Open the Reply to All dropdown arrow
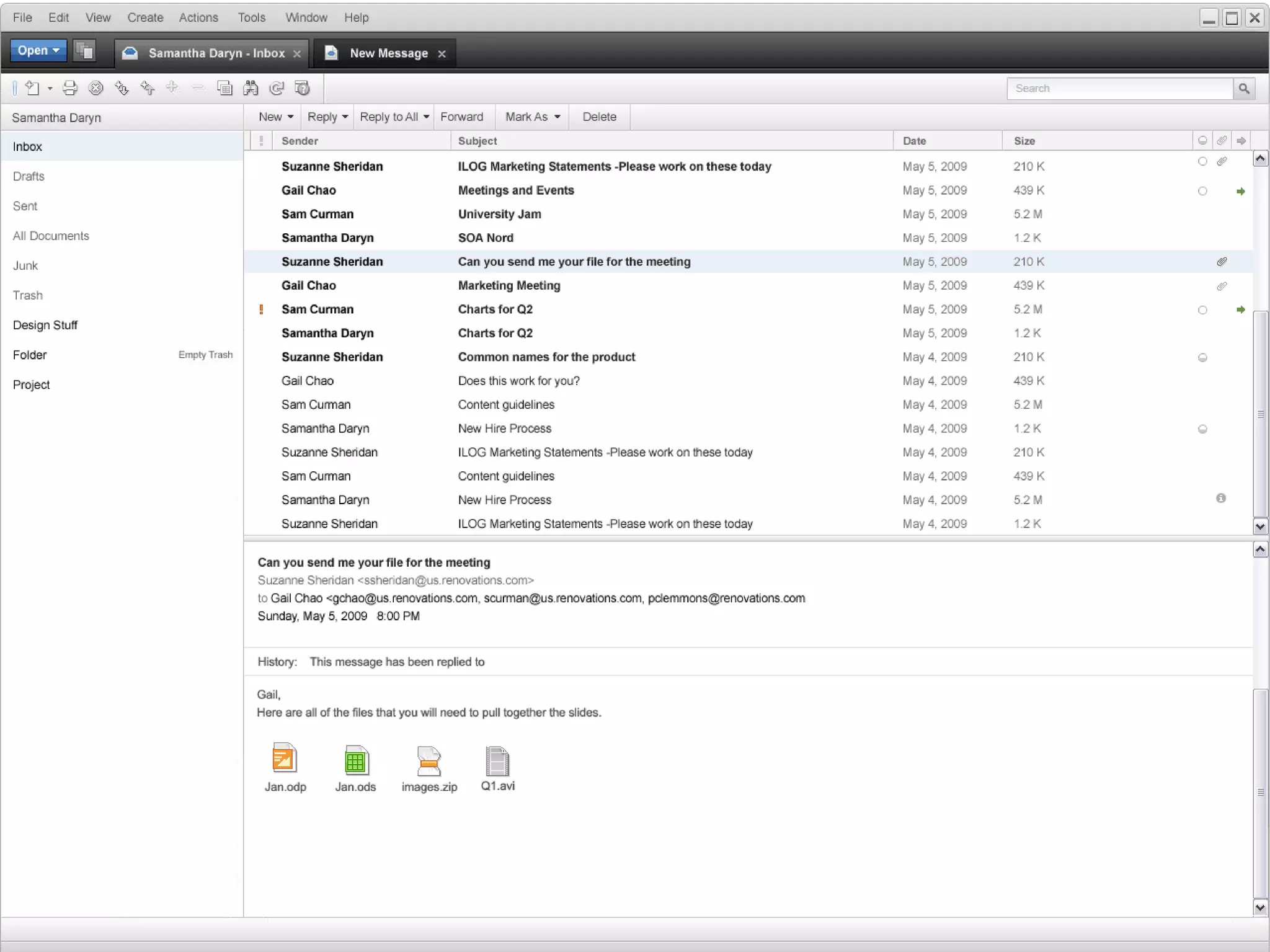1270x952 pixels. point(426,117)
